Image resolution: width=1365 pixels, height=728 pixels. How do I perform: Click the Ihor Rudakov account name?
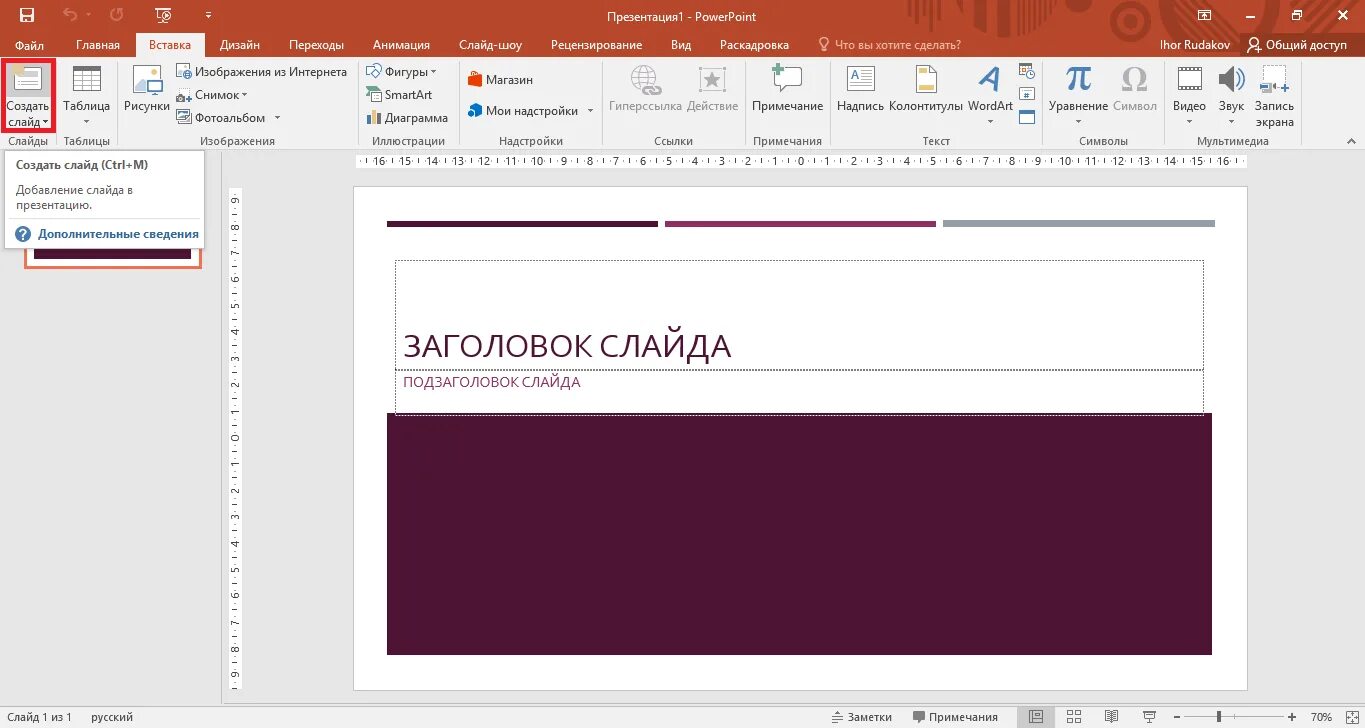click(1195, 45)
